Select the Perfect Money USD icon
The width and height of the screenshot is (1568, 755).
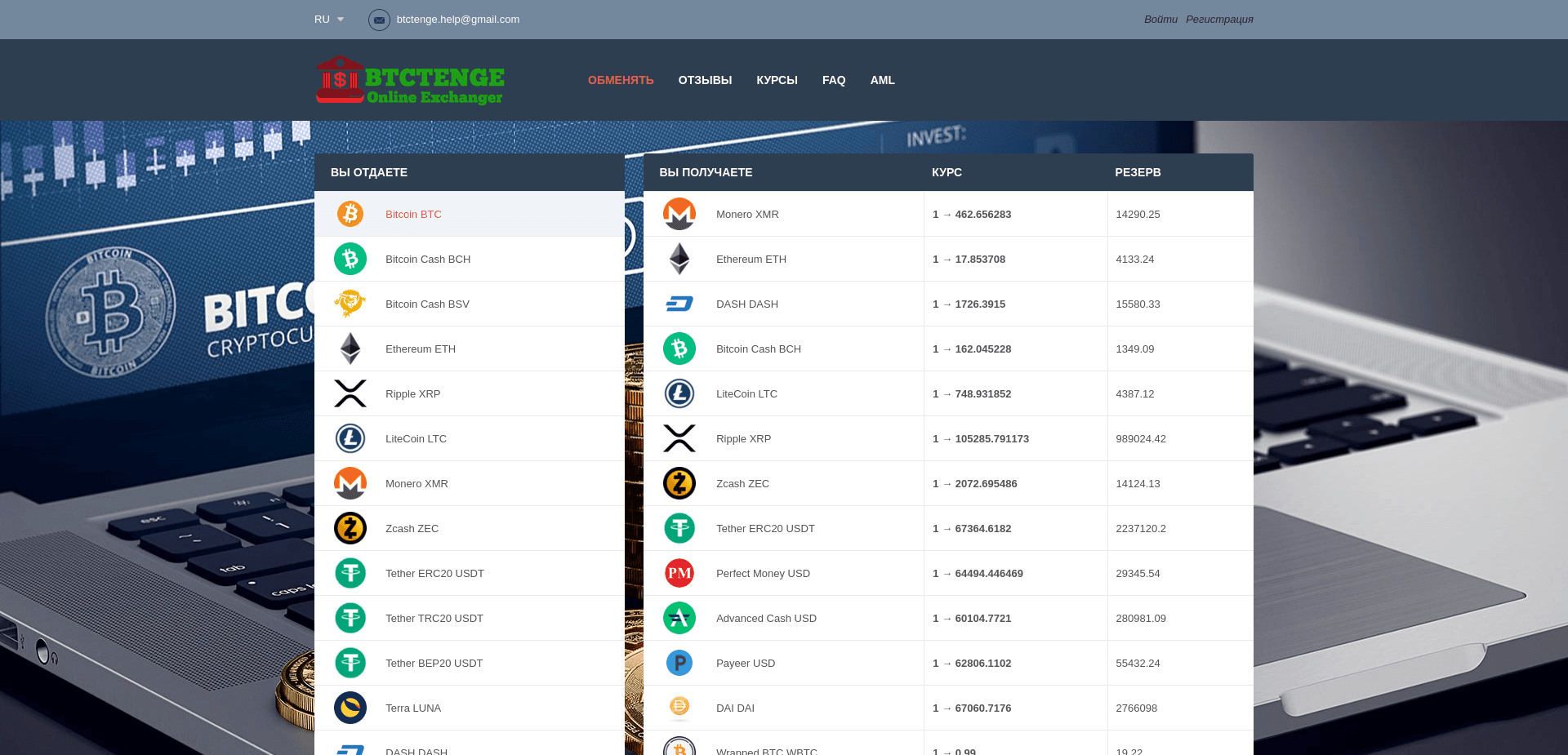click(x=679, y=573)
